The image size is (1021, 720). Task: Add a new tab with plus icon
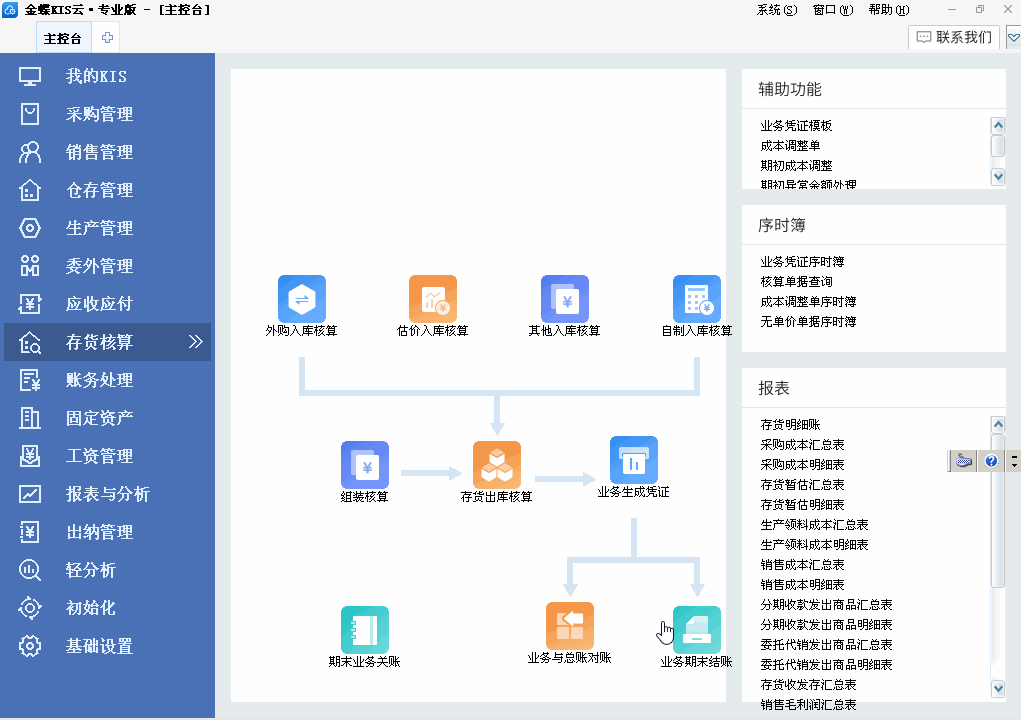click(x=107, y=38)
